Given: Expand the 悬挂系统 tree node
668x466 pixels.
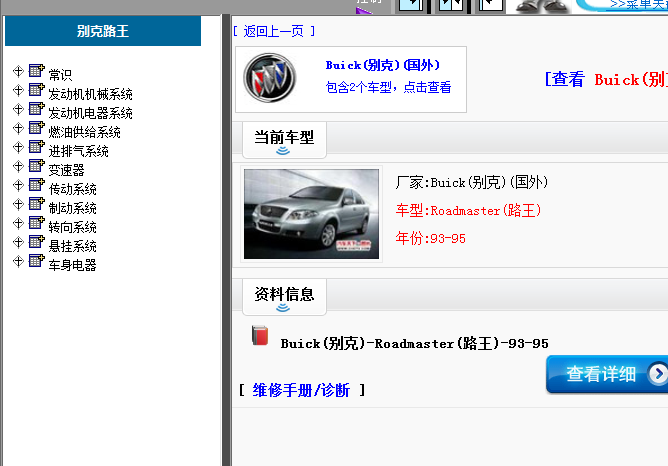Looking at the screenshot, I should 18,242.
